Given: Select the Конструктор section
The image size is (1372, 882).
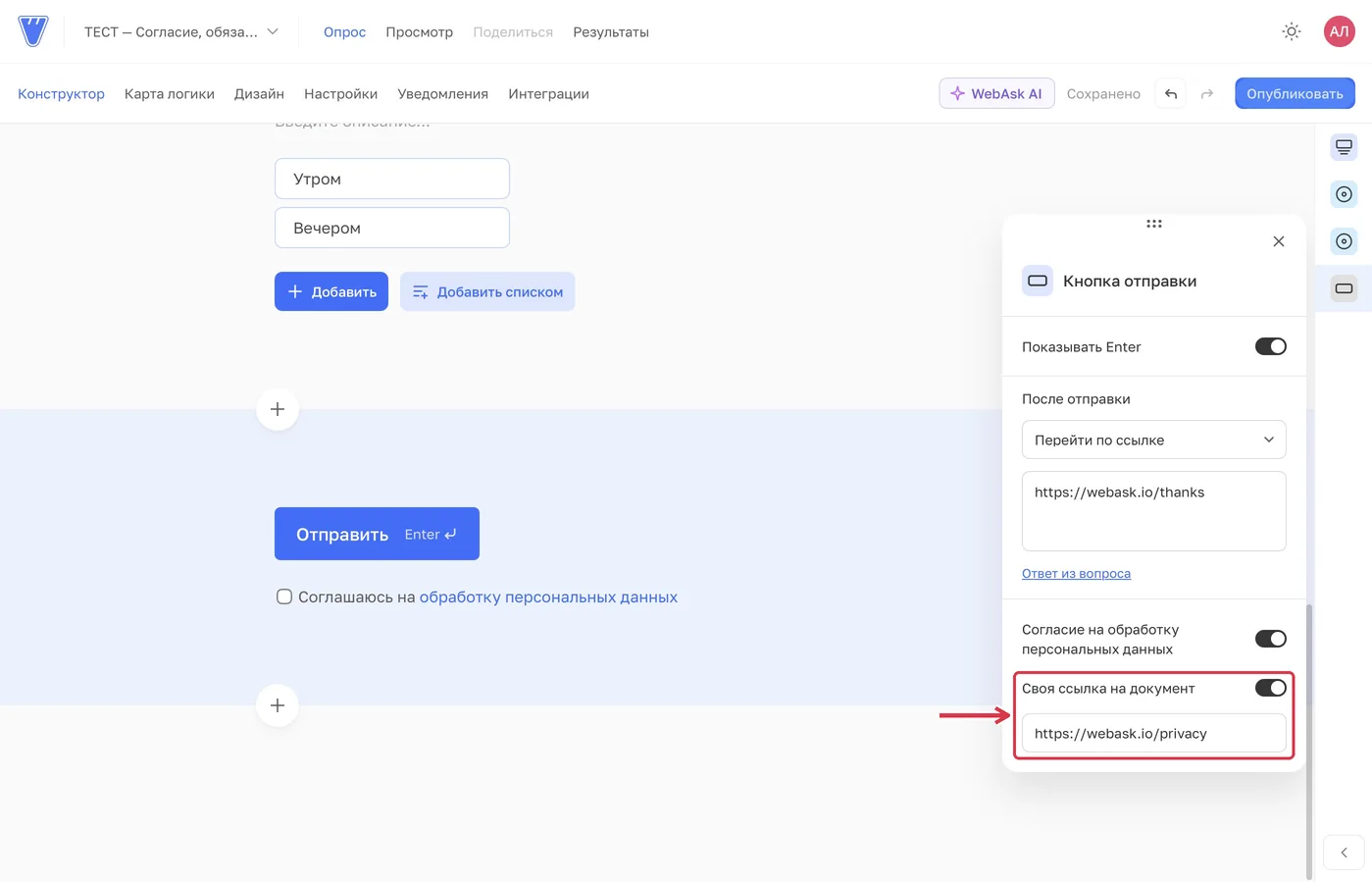Looking at the screenshot, I should pyautogui.click(x=61, y=94).
